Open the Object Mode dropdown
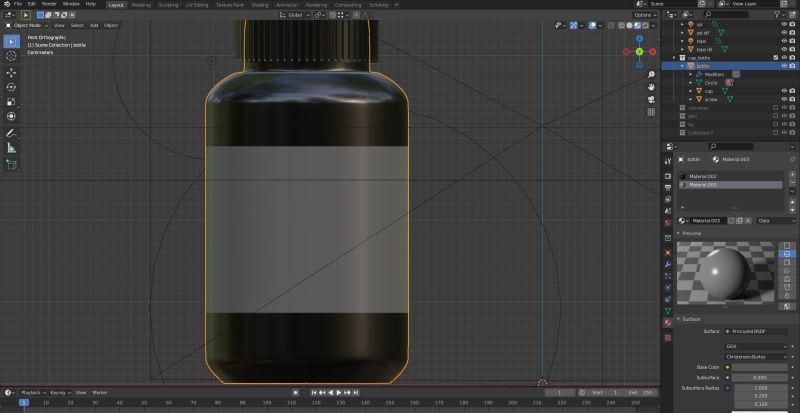The height and width of the screenshot is (413, 800). (27, 25)
